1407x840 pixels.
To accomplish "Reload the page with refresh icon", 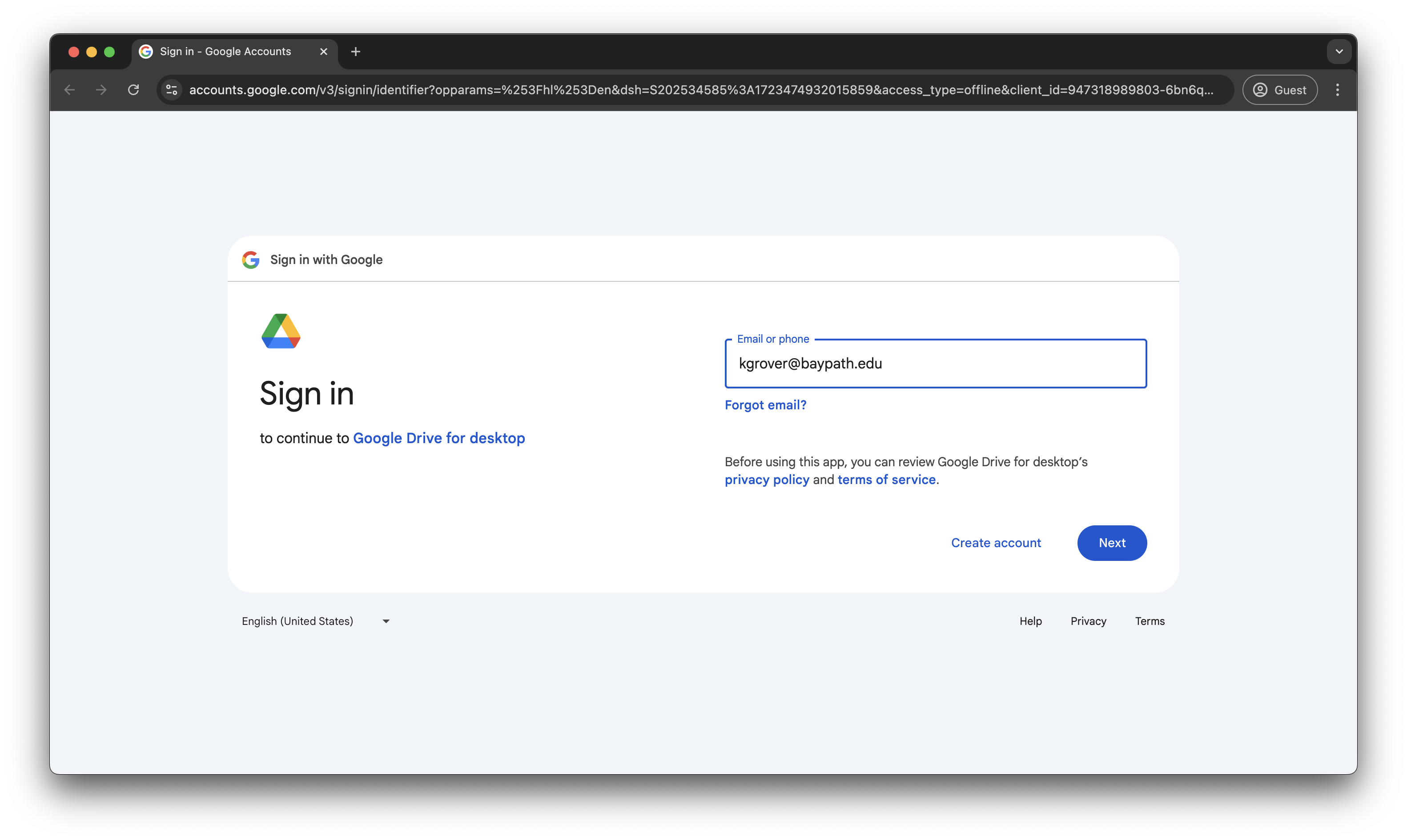I will coord(133,90).
